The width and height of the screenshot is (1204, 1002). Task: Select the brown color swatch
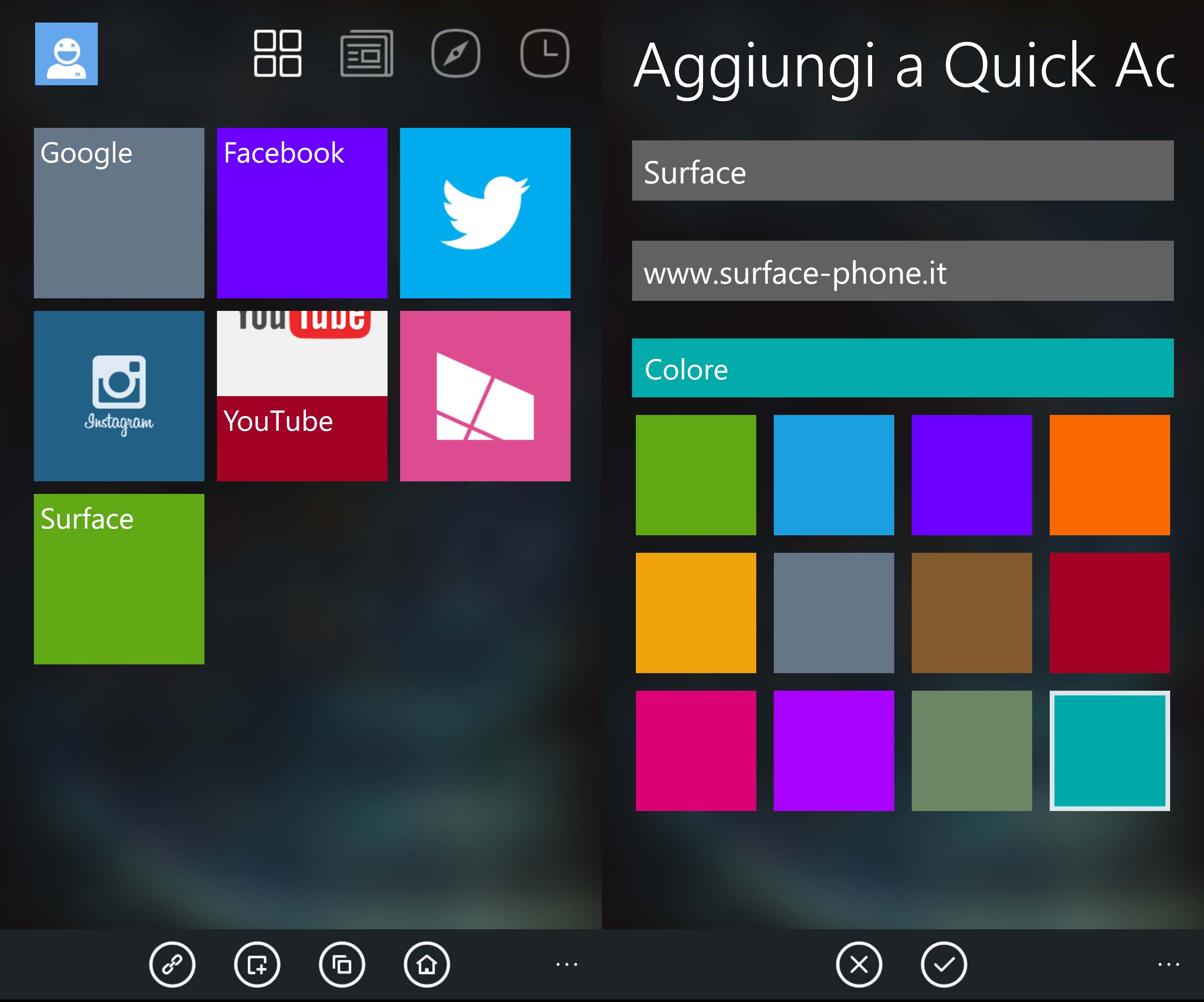pyautogui.click(x=972, y=613)
